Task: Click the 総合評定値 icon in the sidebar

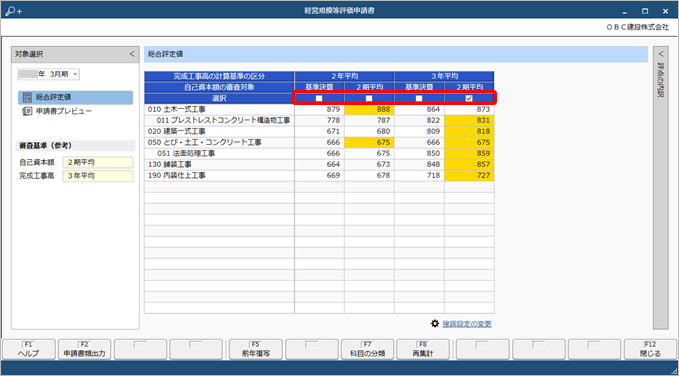Action: pos(27,97)
